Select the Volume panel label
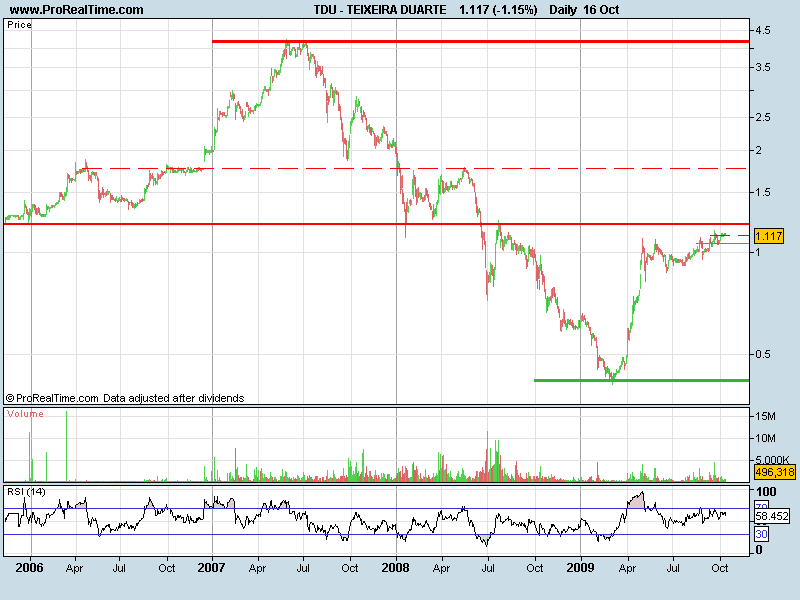 [x=26, y=414]
